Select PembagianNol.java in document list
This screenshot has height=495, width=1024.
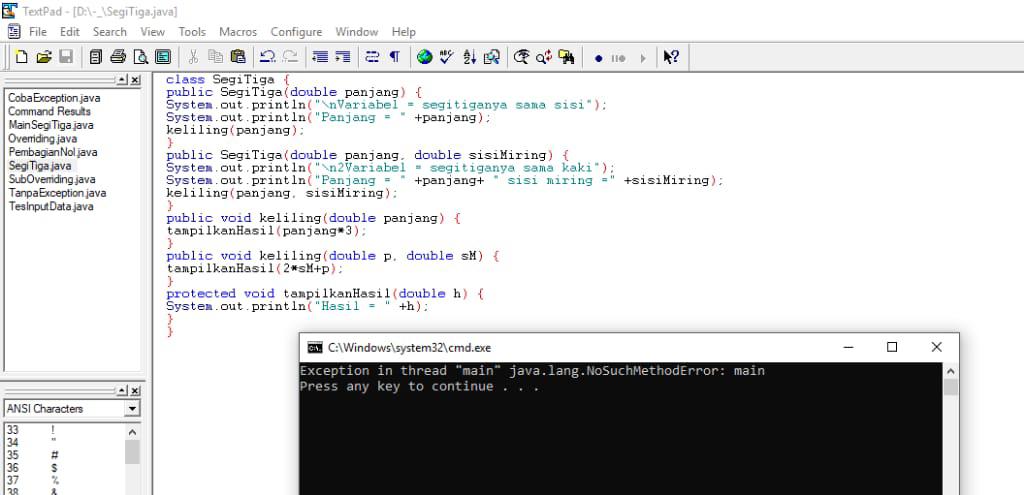(53, 152)
